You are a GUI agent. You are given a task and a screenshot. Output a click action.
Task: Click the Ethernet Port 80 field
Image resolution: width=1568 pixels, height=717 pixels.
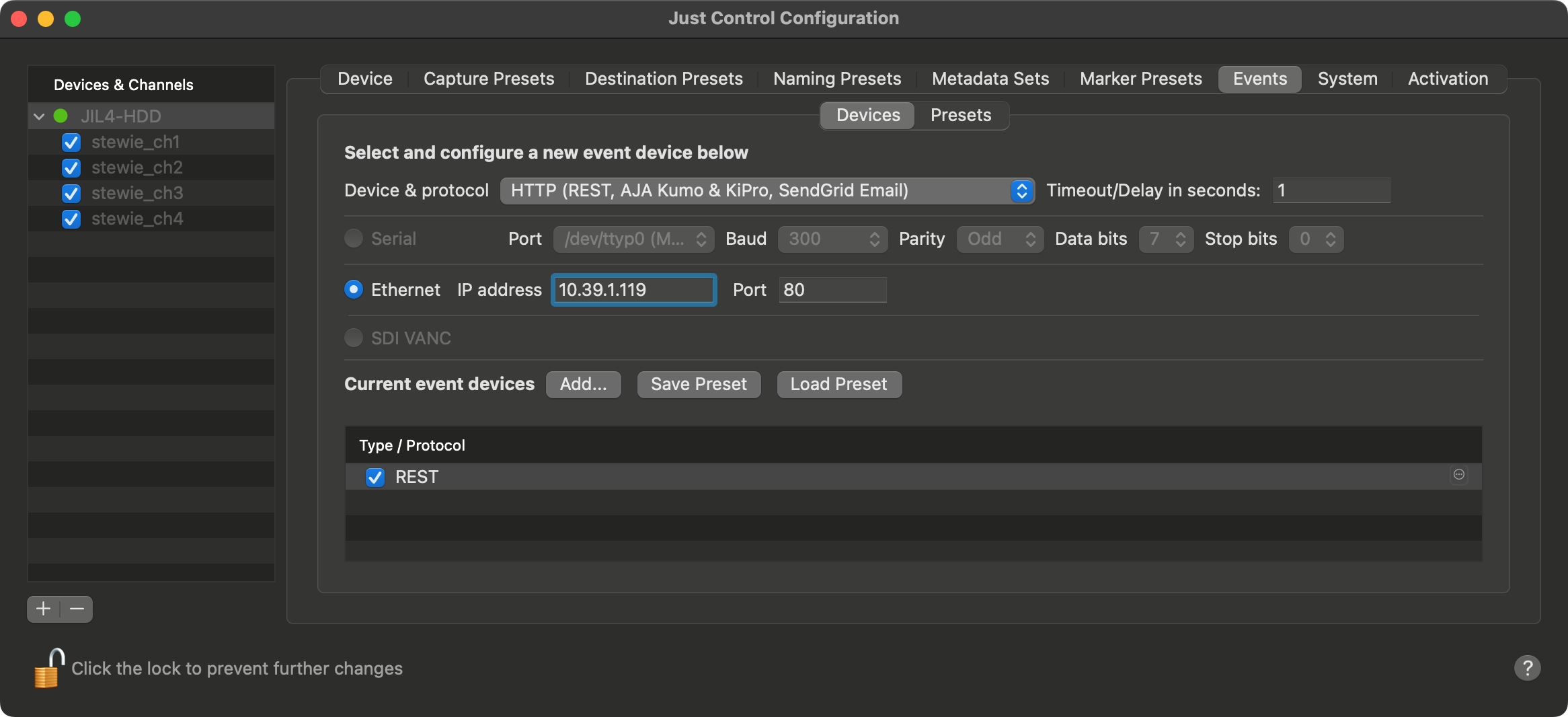832,290
